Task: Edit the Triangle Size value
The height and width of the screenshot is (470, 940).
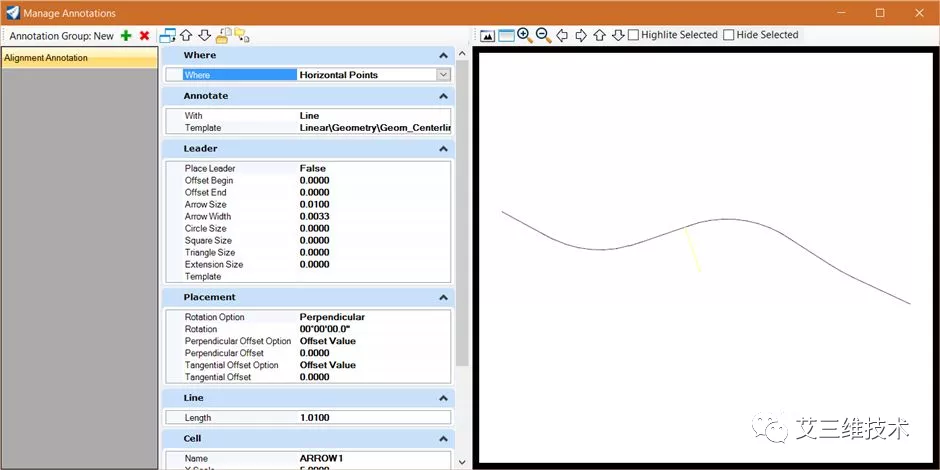Action: click(315, 252)
